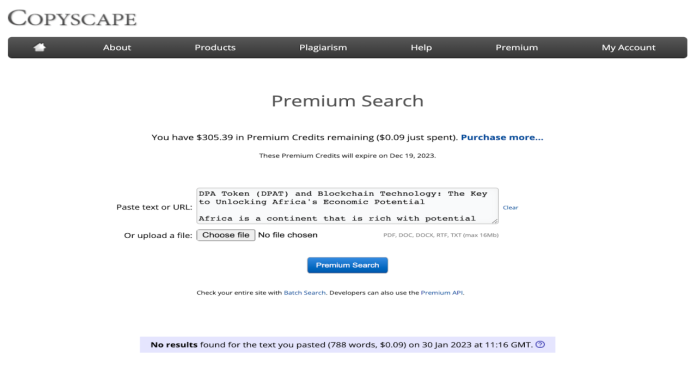Open the Premium API link
Viewport: 696px width, 392px height.
pos(441,293)
